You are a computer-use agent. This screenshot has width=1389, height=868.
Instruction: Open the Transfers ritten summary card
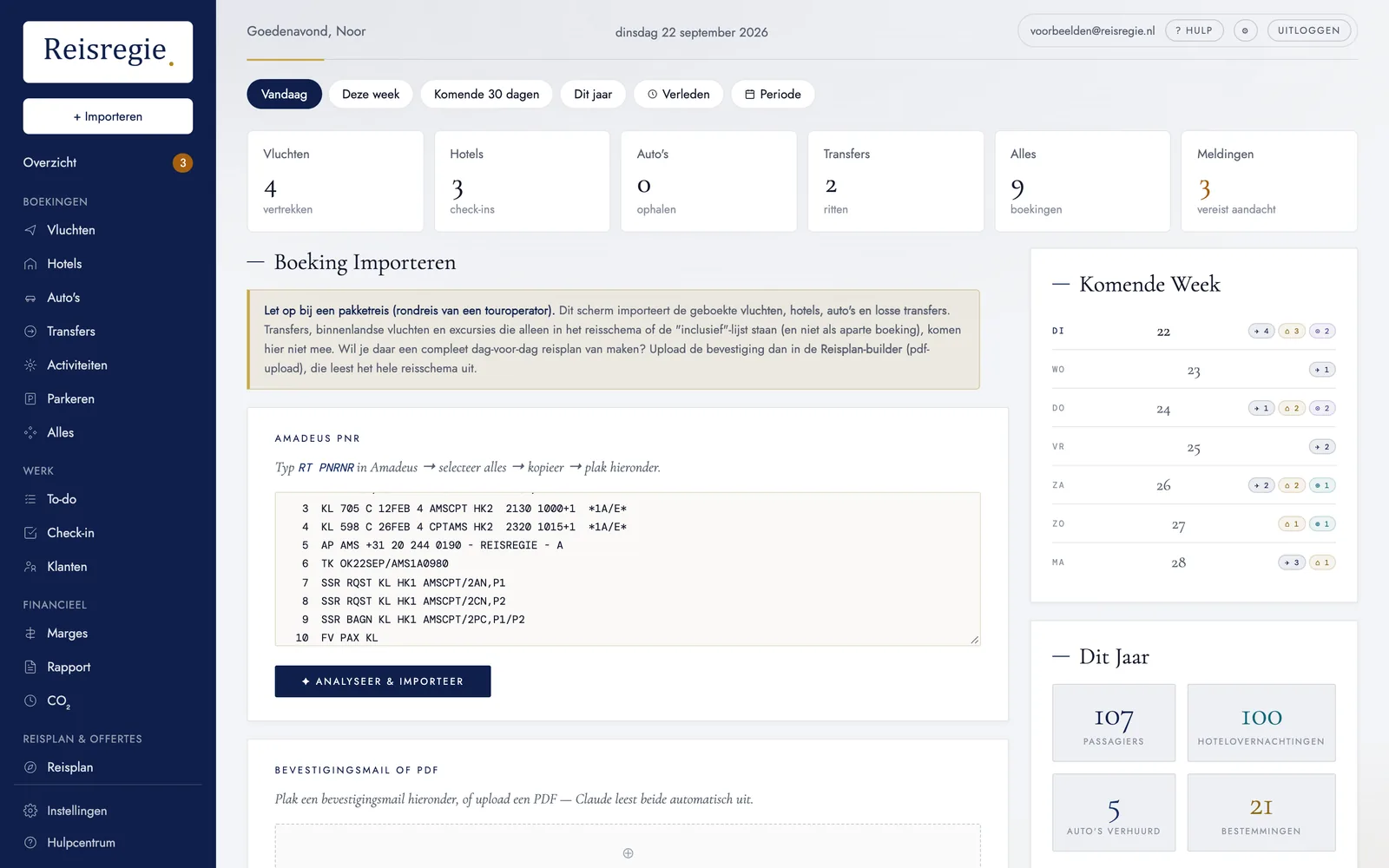[896, 181]
